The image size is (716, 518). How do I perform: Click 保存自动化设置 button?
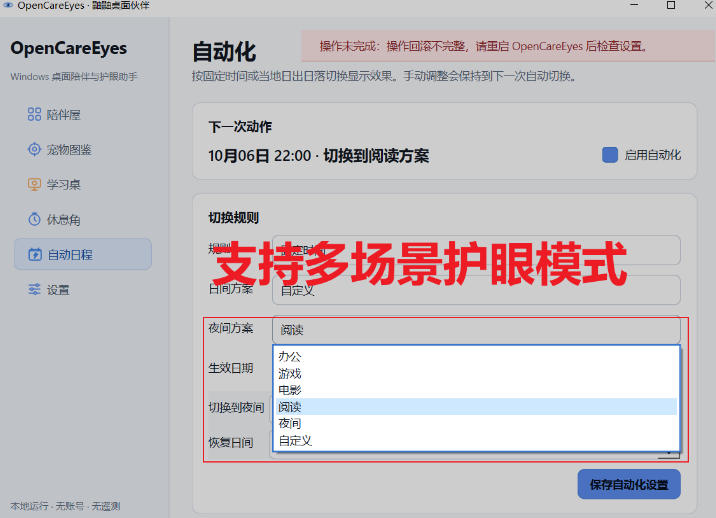tap(629, 484)
